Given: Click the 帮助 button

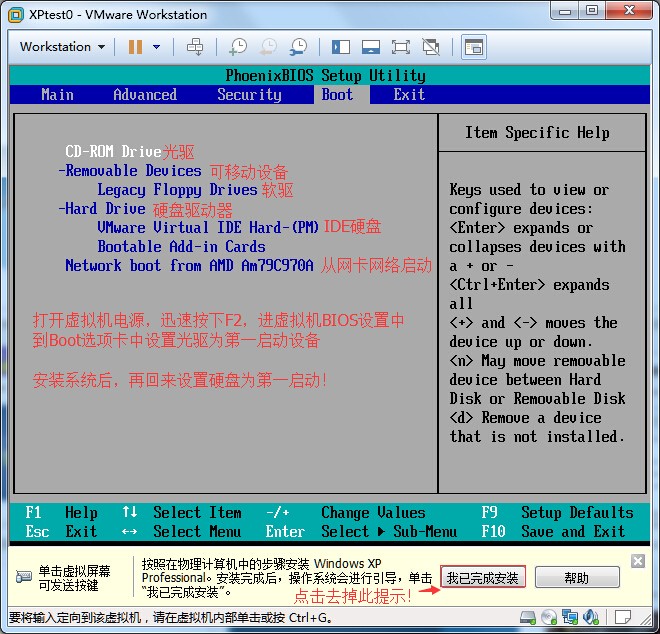Looking at the screenshot, I should pos(576,578).
